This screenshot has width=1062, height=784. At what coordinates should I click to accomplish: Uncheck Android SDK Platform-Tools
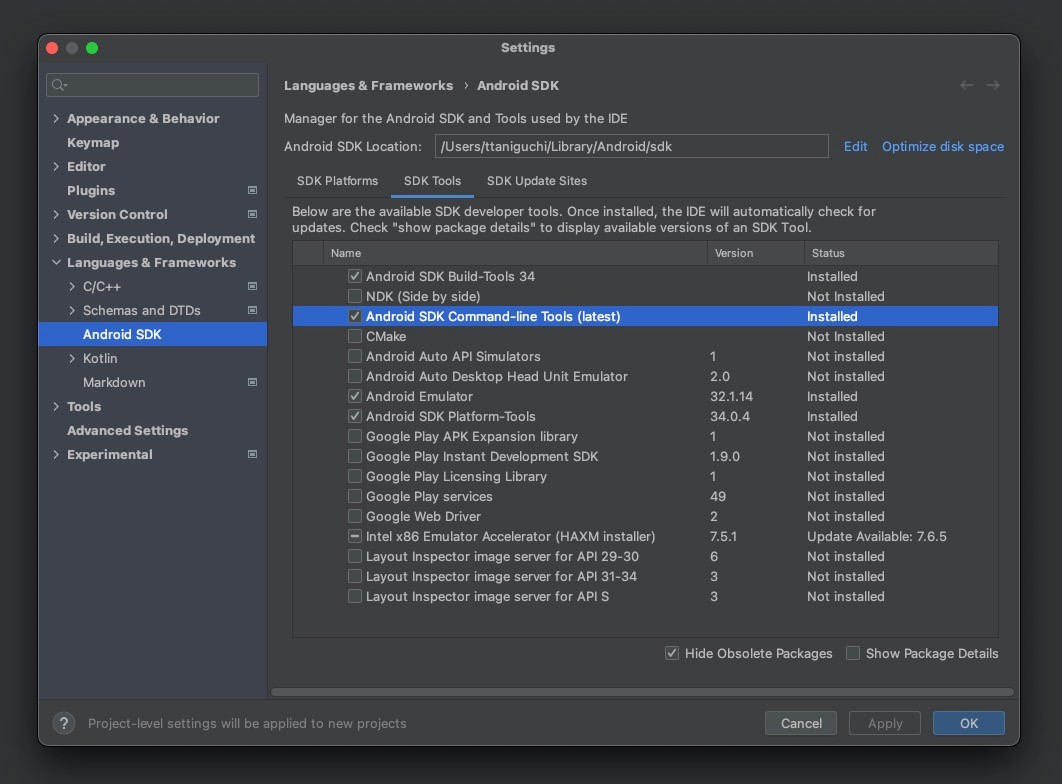[x=354, y=416]
